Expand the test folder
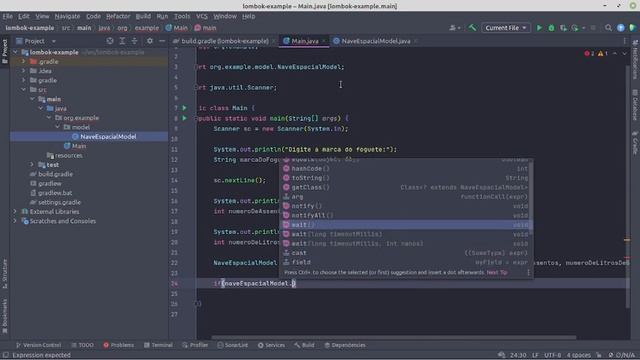640x360 pixels. [x=32, y=164]
